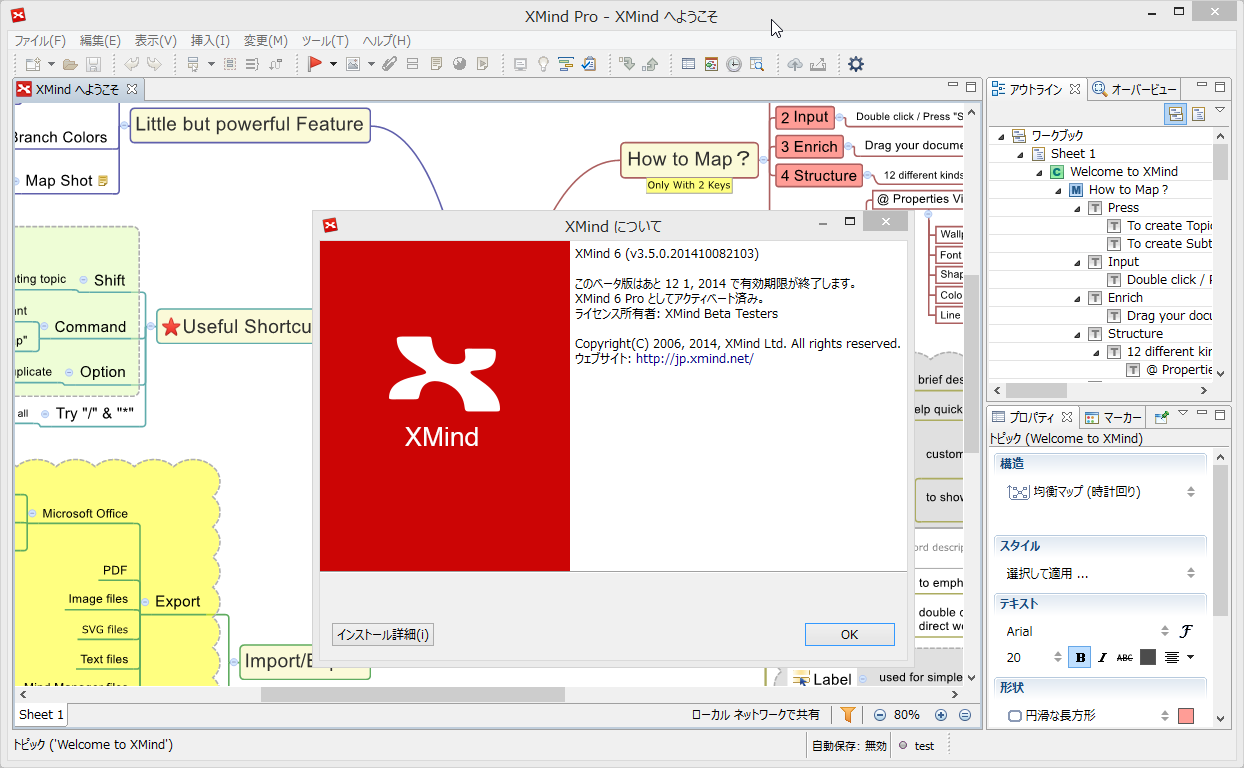
Task: Open the 編集(E) menu
Action: pyautogui.click(x=100, y=41)
